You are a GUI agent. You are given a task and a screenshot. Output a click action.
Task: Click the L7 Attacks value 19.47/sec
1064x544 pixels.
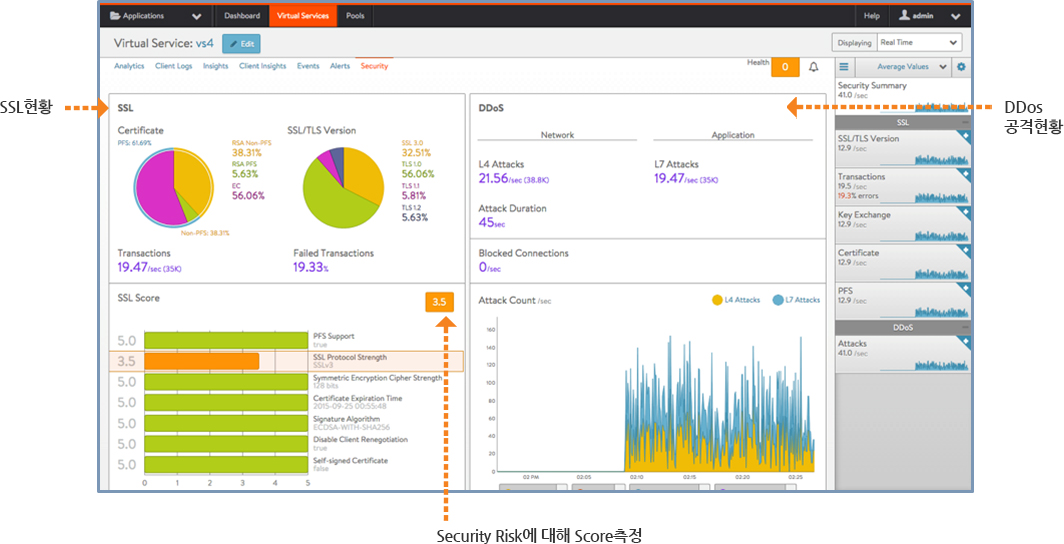pyautogui.click(x=686, y=178)
